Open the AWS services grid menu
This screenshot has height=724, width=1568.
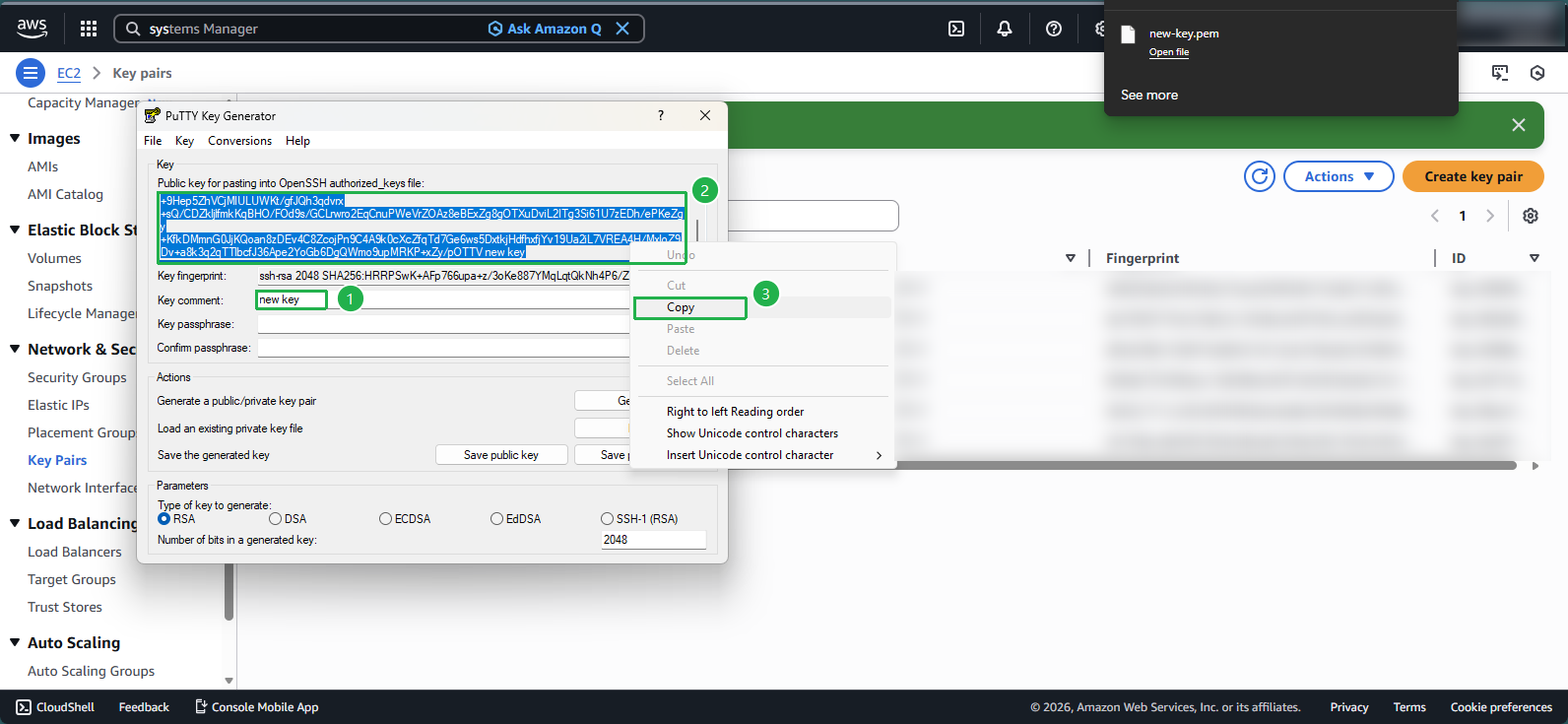click(x=89, y=29)
